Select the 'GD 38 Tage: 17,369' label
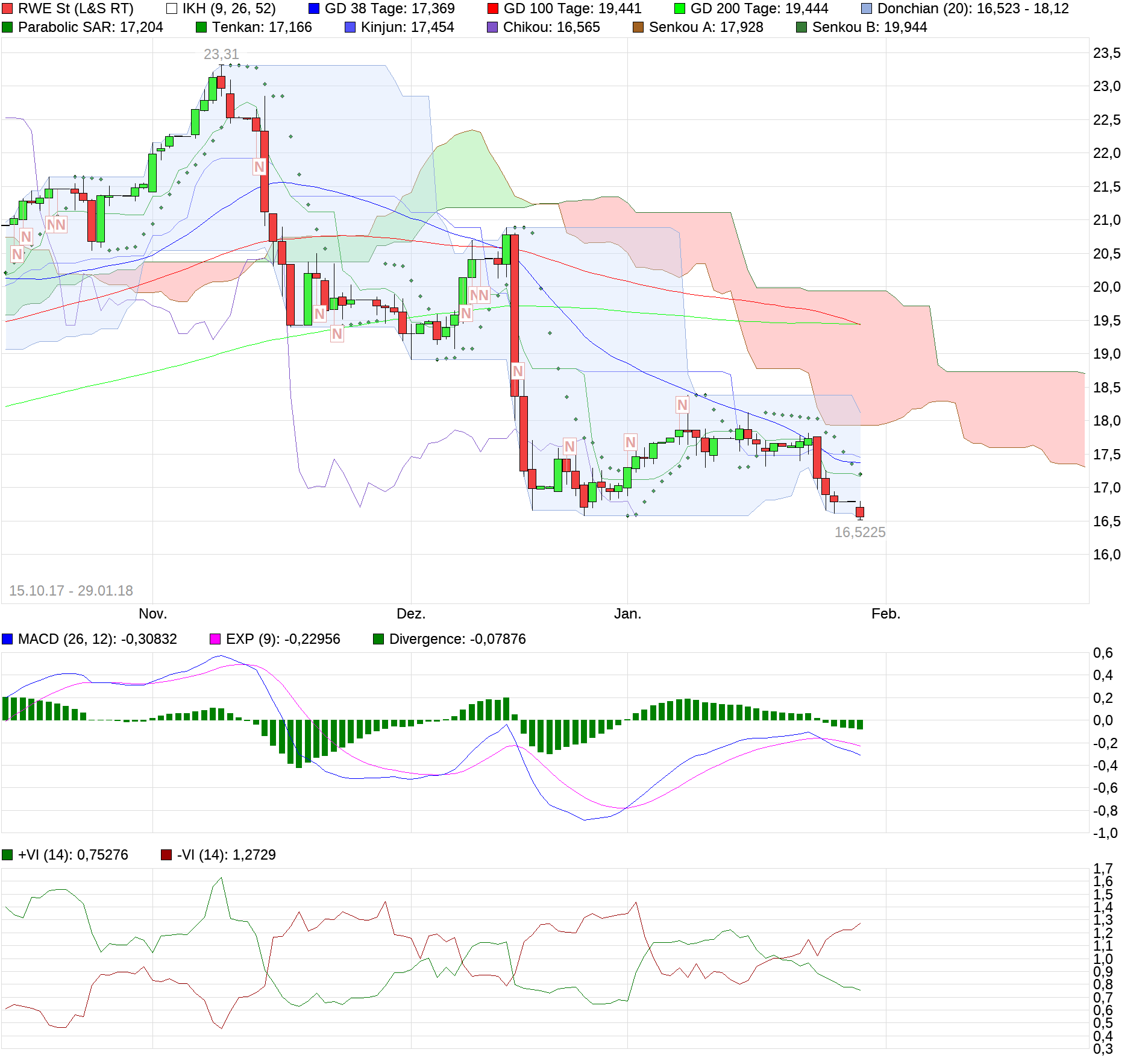Viewport: 1145px width, 1064px height. click(390, 8)
